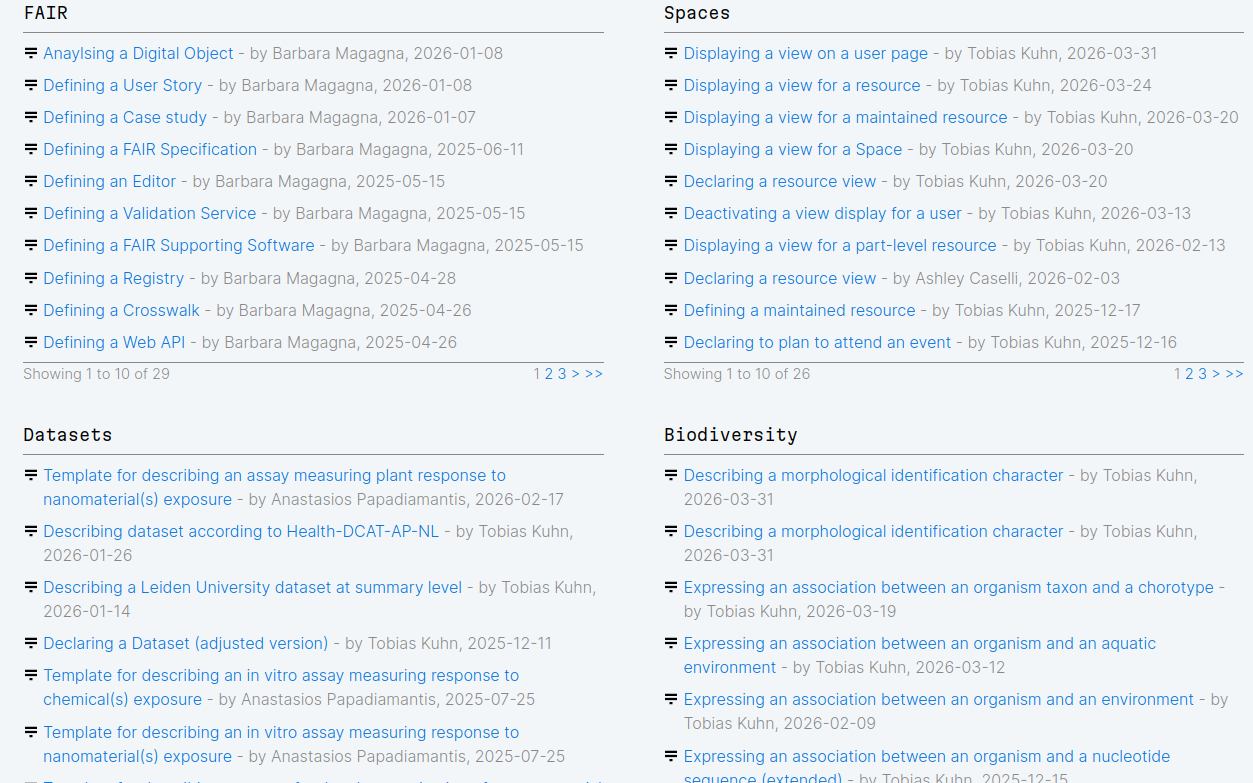Click the icon beside Describing dataset according to Health-DCAT-AP-NL
This screenshot has width=1253, height=783.
pyautogui.click(x=31, y=532)
